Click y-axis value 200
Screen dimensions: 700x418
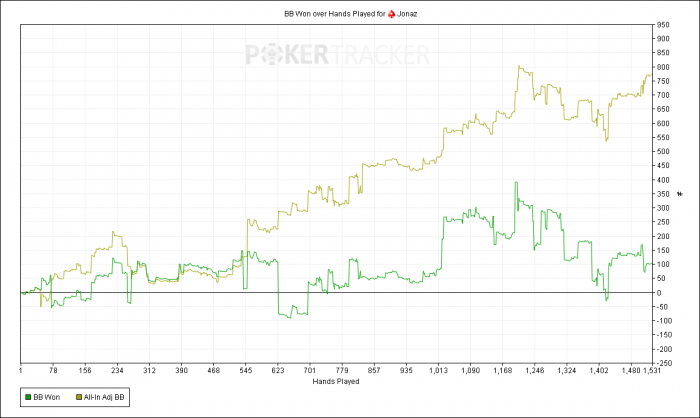(x=663, y=236)
